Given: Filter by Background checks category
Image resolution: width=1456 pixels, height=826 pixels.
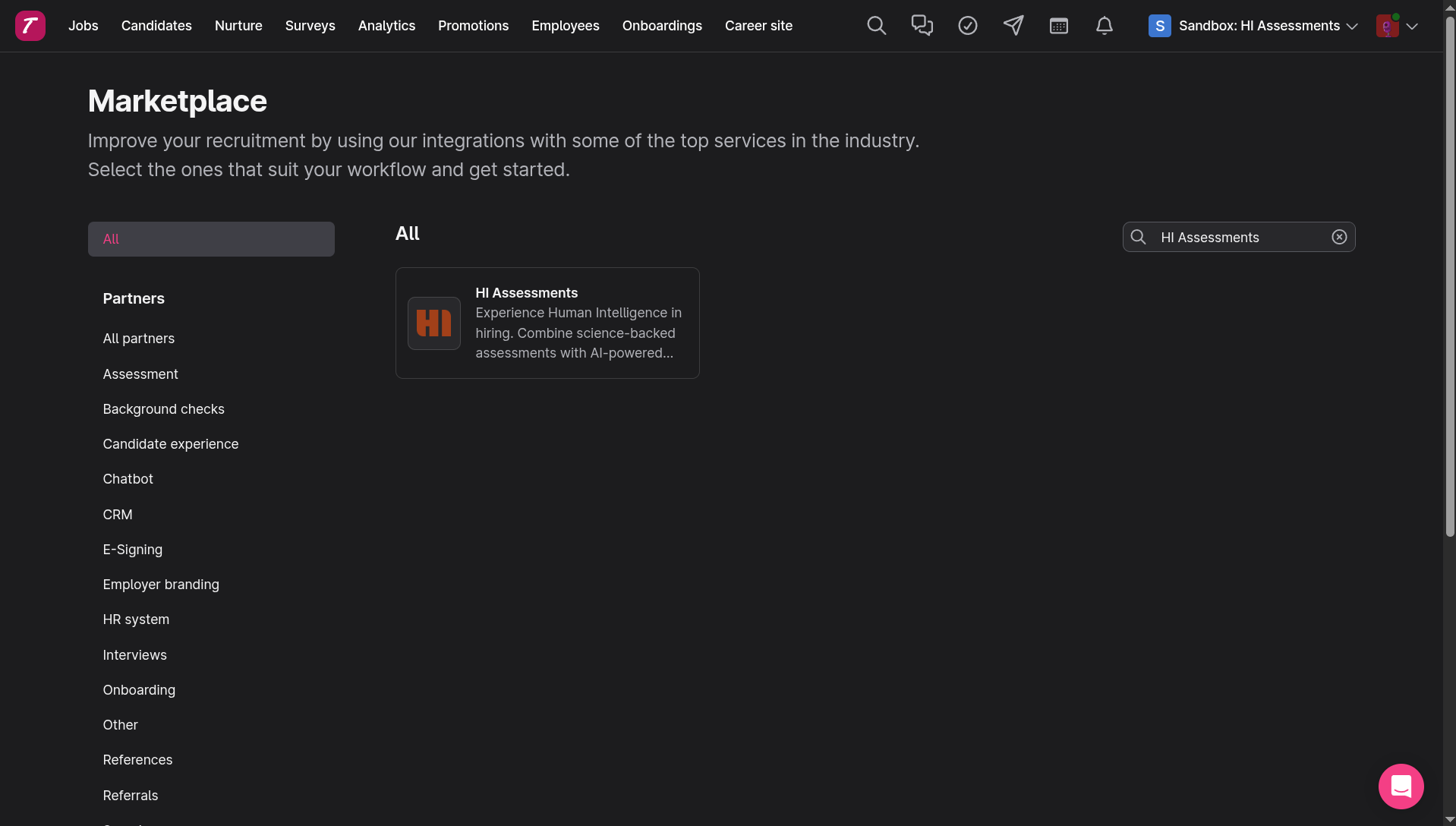Looking at the screenshot, I should [163, 409].
